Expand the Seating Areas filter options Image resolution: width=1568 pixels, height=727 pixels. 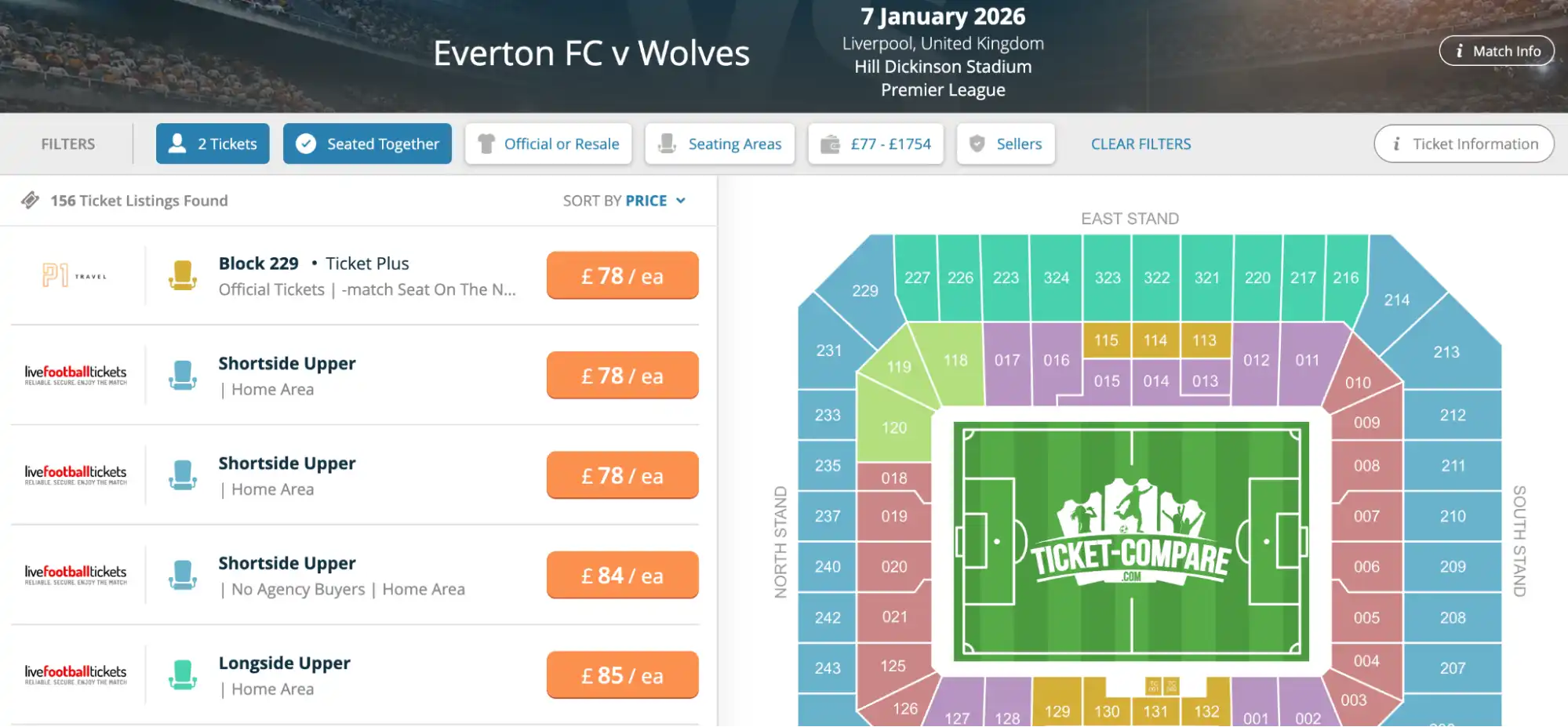719,144
